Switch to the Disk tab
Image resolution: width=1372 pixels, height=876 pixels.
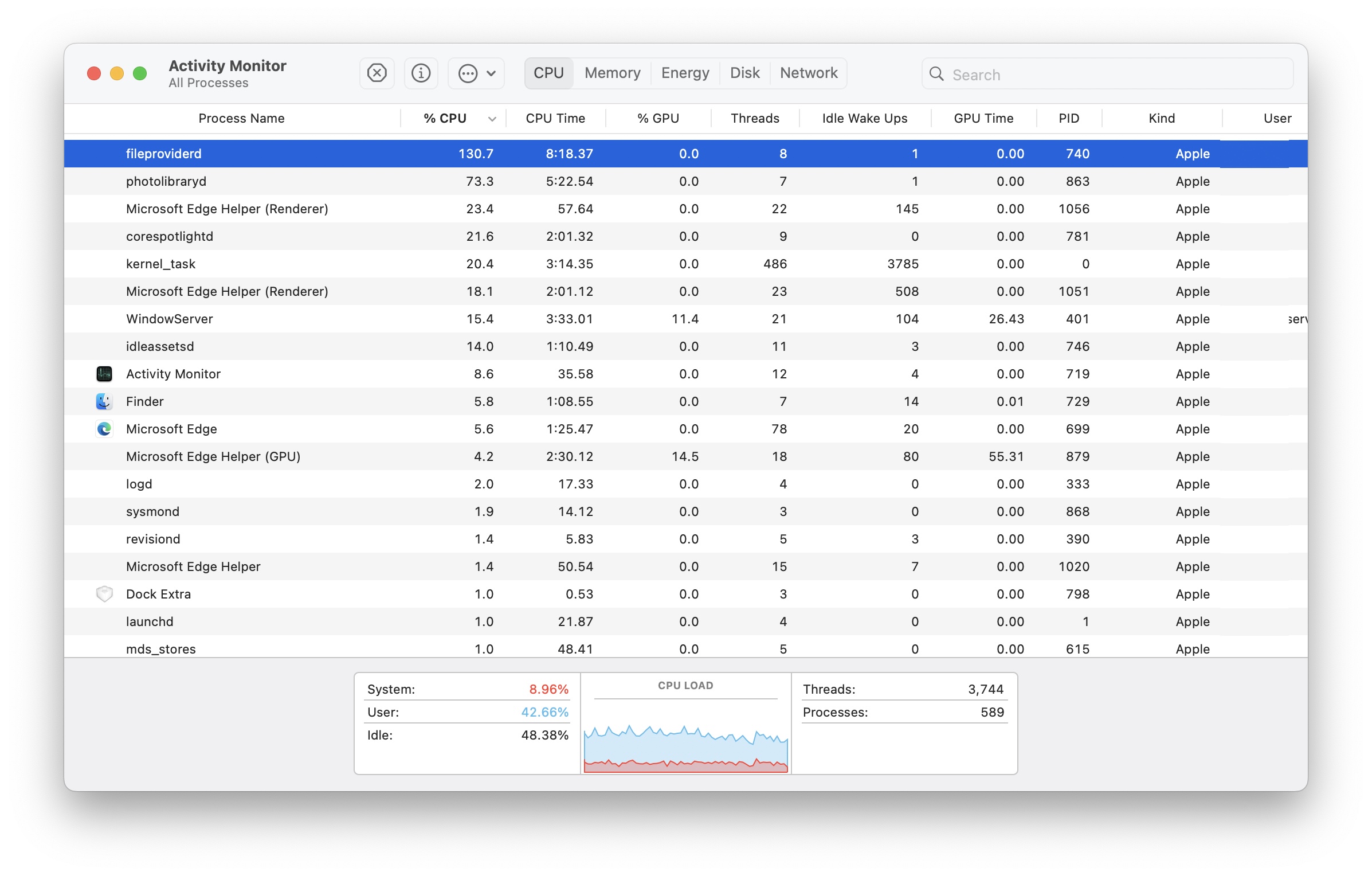744,73
